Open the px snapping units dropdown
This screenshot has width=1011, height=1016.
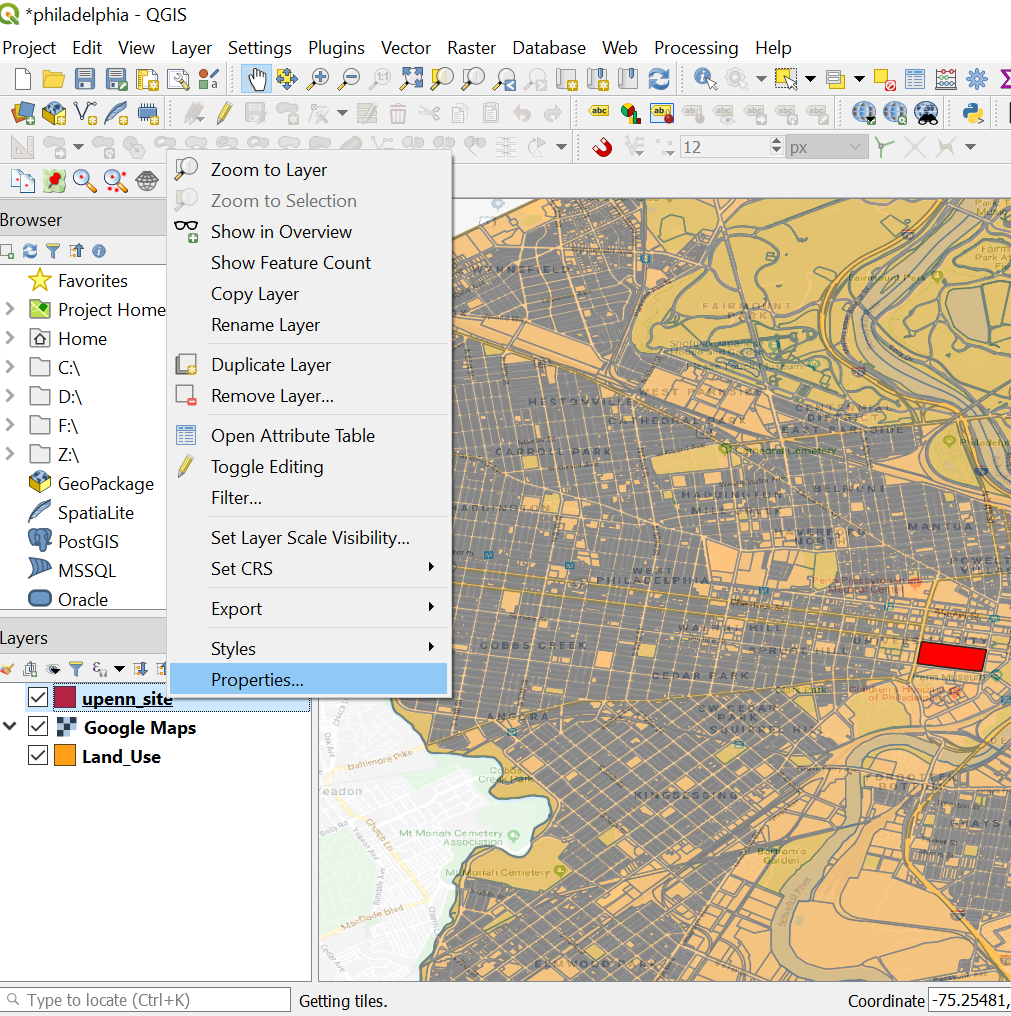tap(826, 147)
